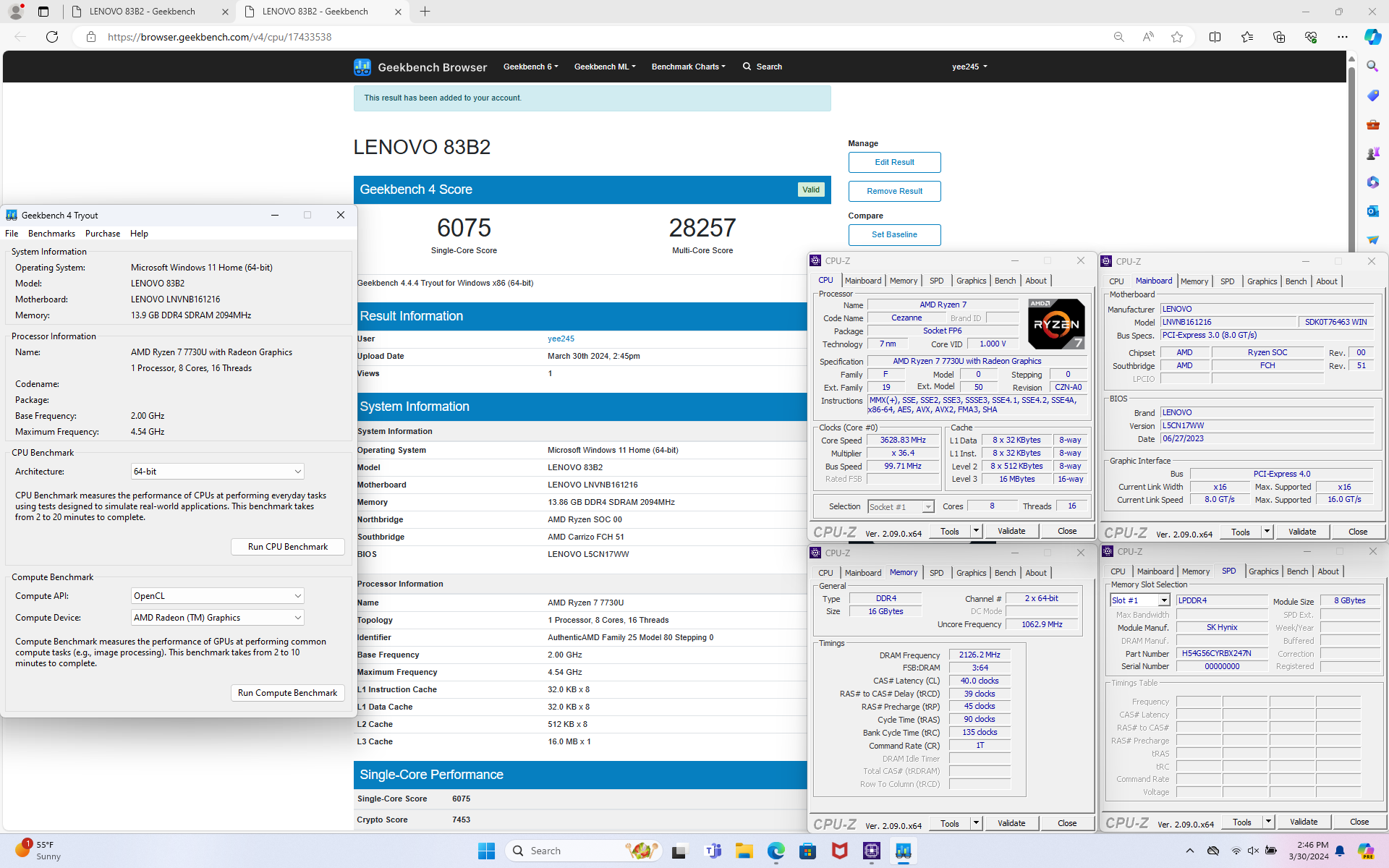Image resolution: width=1389 pixels, height=868 pixels.
Task: Open a new browser tab with plus icon
Action: point(425,12)
